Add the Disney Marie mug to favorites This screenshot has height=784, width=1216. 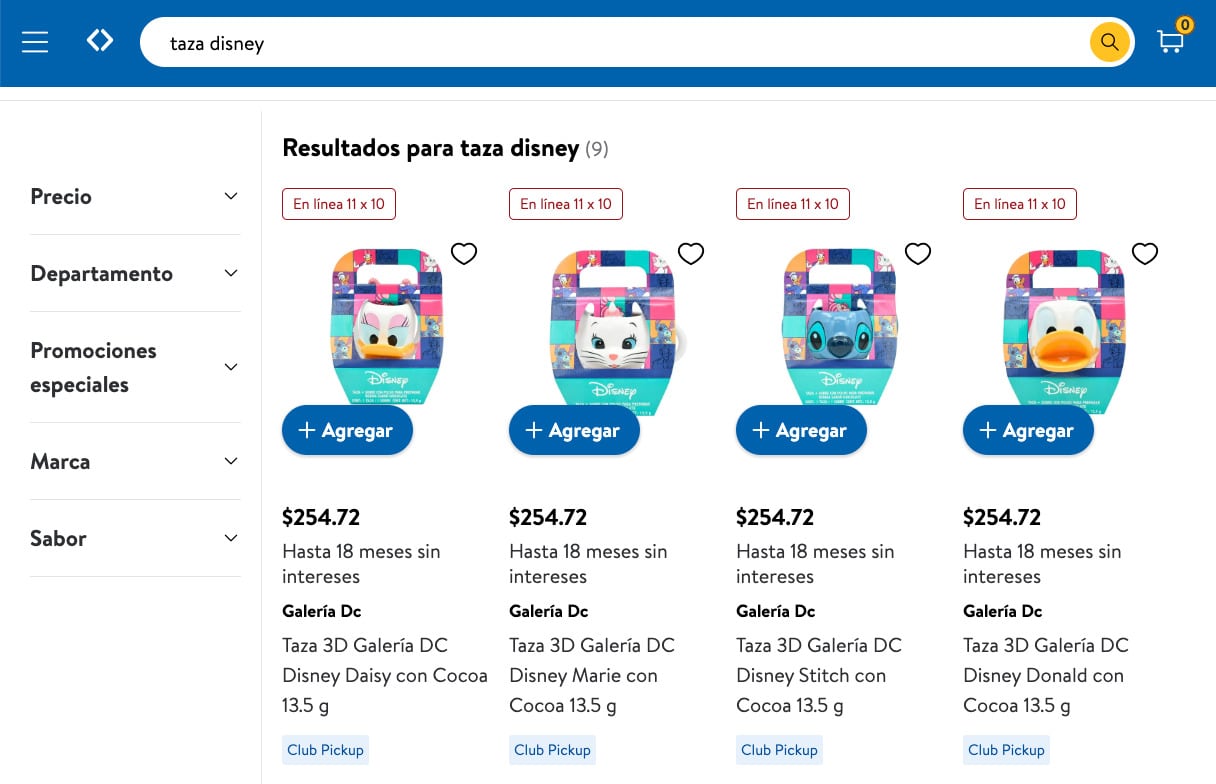(691, 254)
